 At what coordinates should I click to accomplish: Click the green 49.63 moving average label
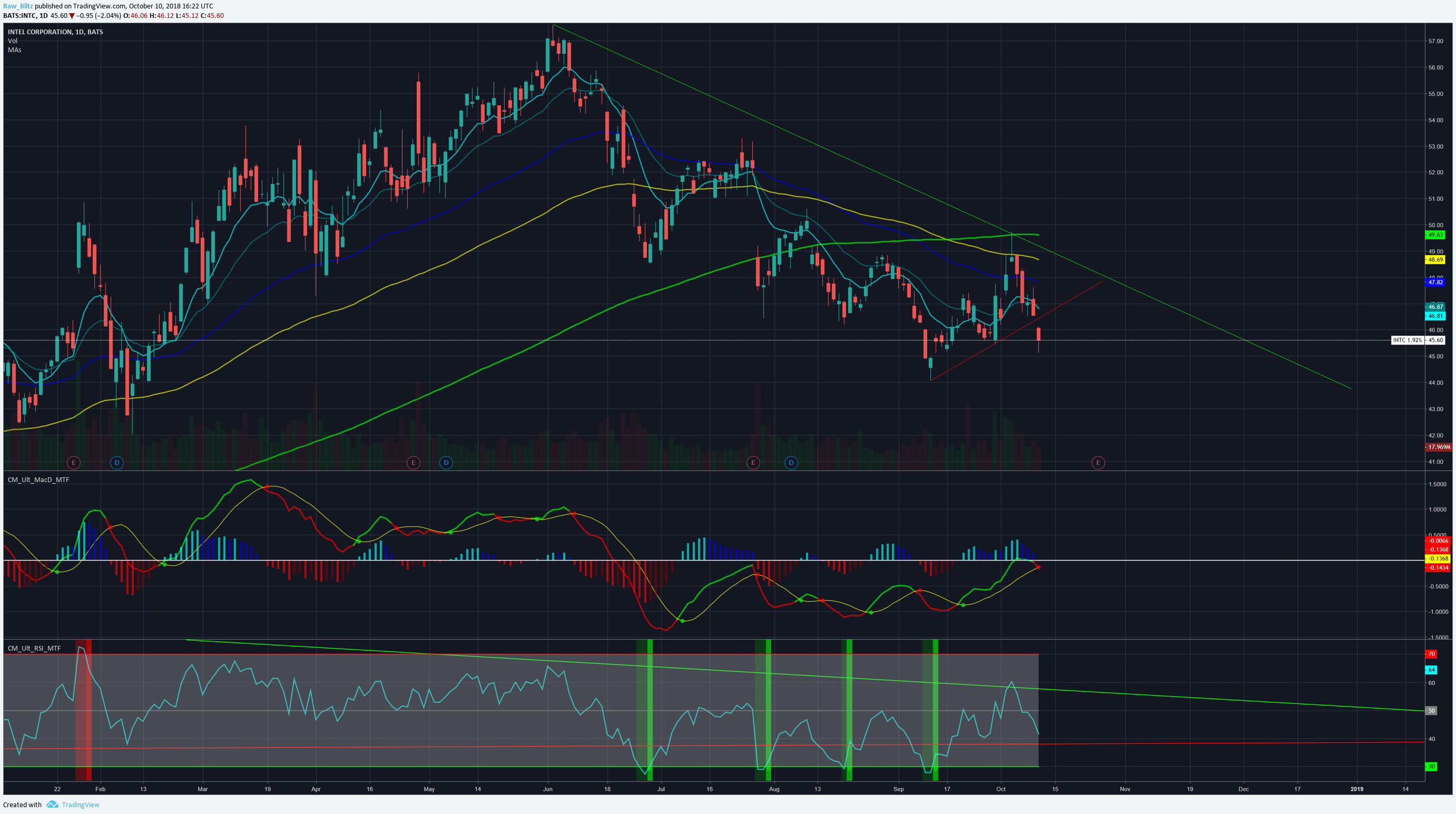tap(1435, 234)
